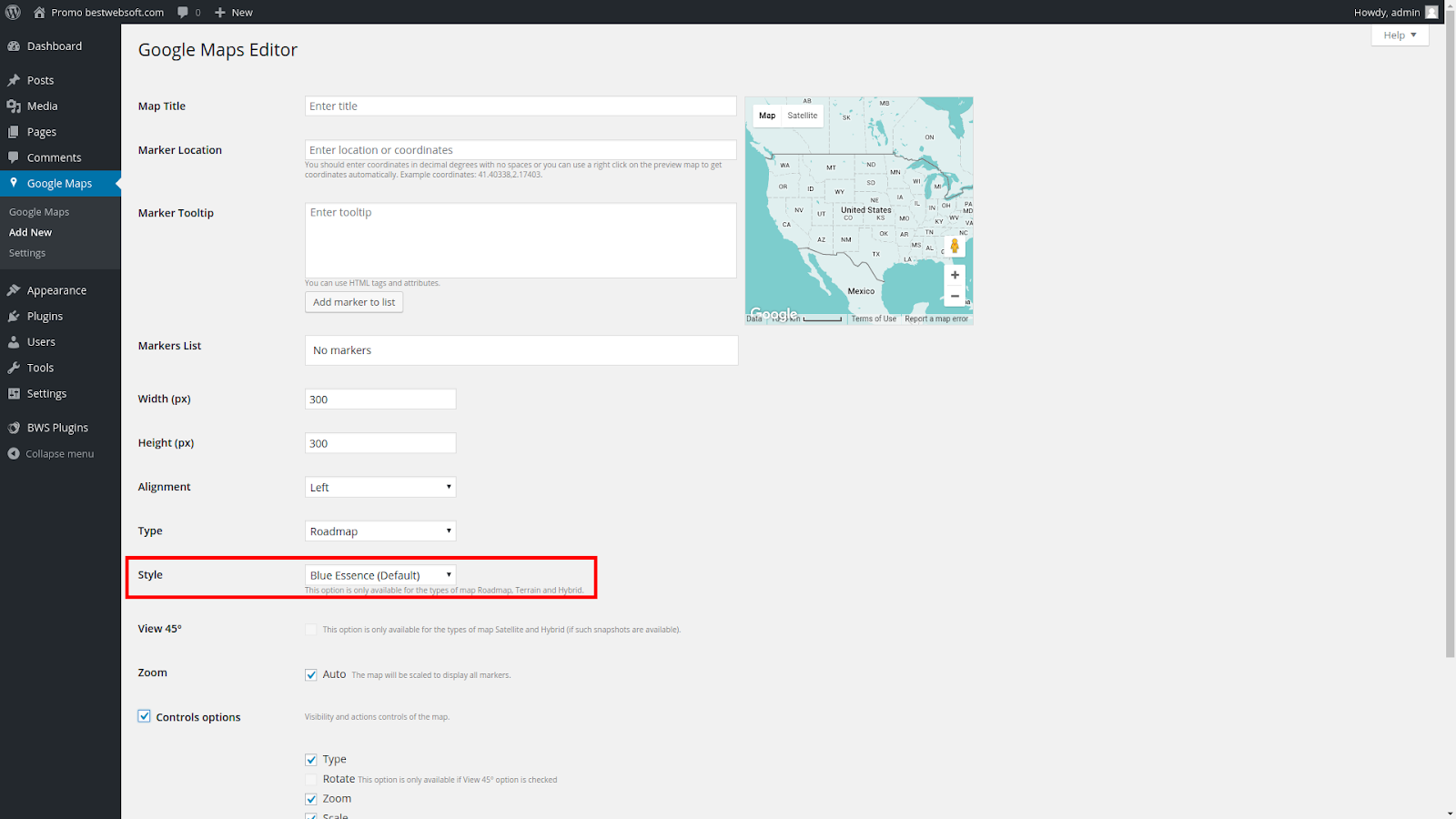This screenshot has height=819, width=1456.
Task: Click the plus icon beside New
Action: pos(219,12)
